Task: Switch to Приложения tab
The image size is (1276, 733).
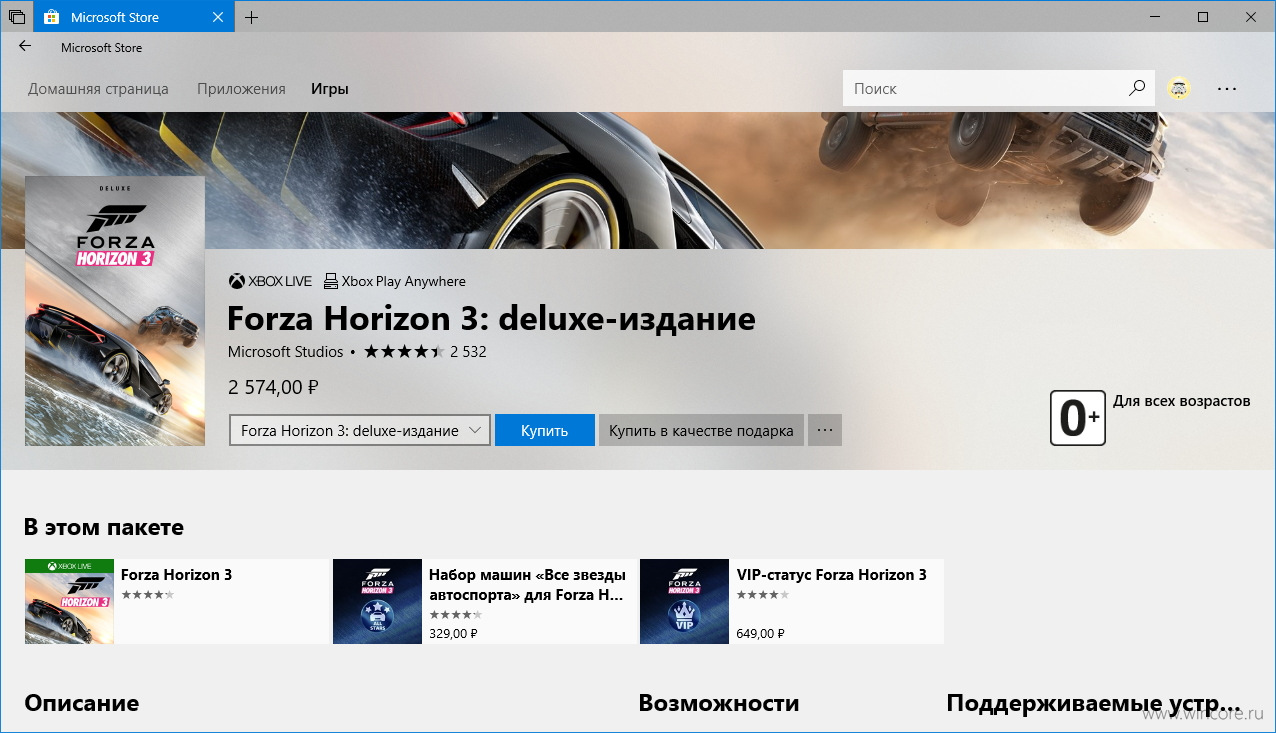Action: (x=241, y=88)
